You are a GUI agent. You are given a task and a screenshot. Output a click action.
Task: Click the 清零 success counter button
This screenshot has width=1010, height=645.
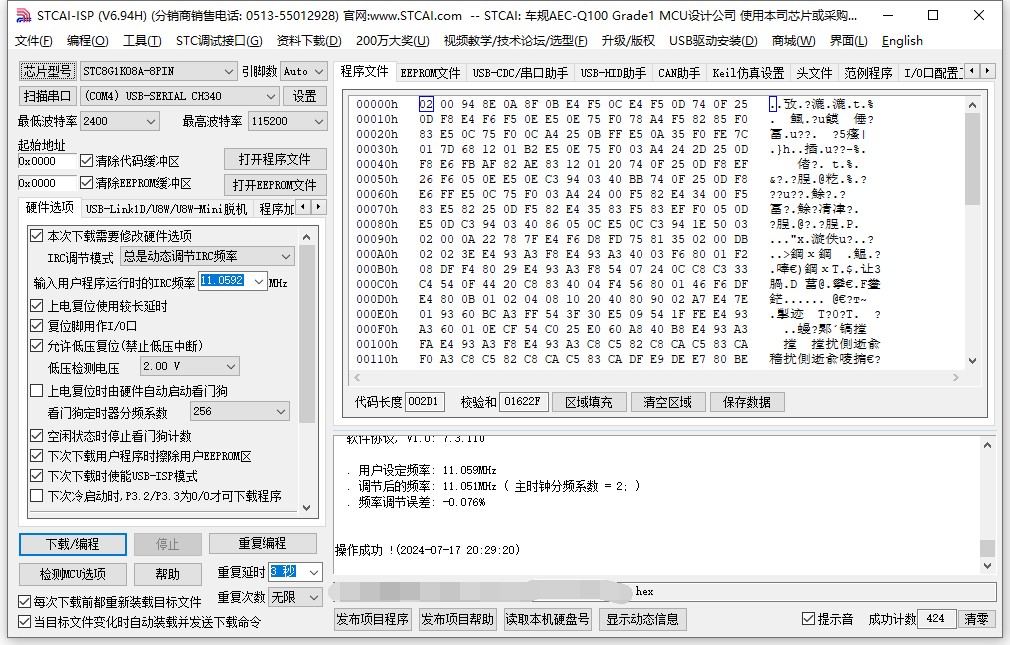tap(976, 619)
